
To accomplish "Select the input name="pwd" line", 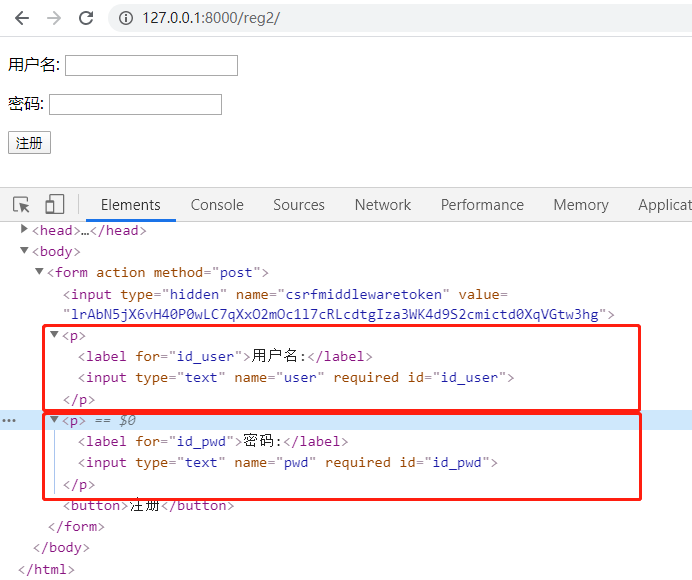I will pyautogui.click(x=288, y=463).
